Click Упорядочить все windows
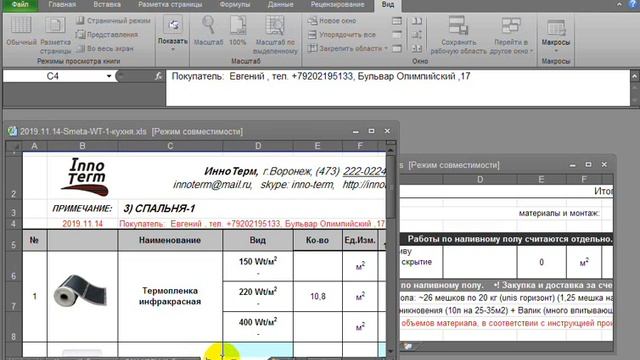640x360 pixels. point(342,35)
